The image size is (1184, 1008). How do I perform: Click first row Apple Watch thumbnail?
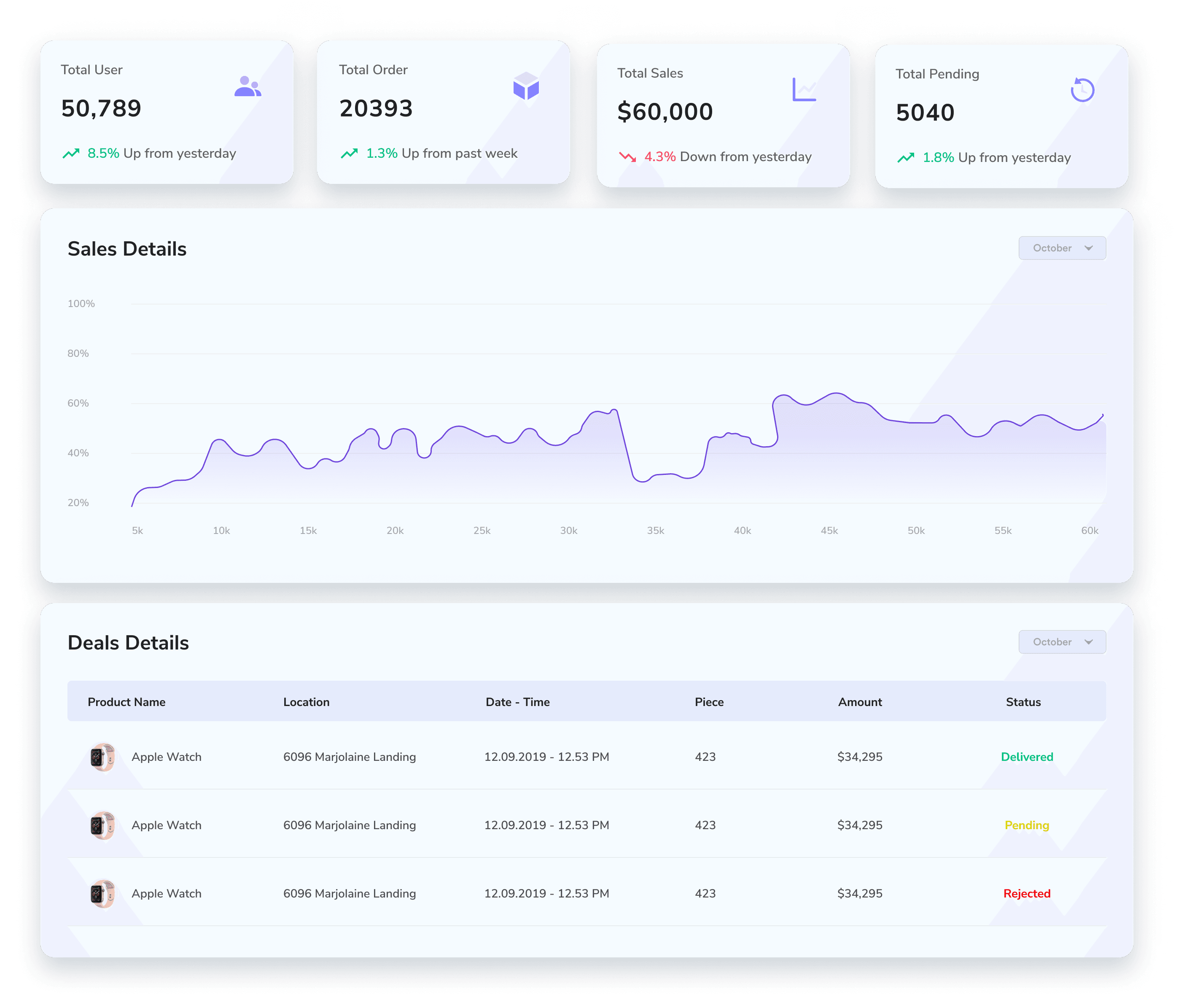point(103,757)
